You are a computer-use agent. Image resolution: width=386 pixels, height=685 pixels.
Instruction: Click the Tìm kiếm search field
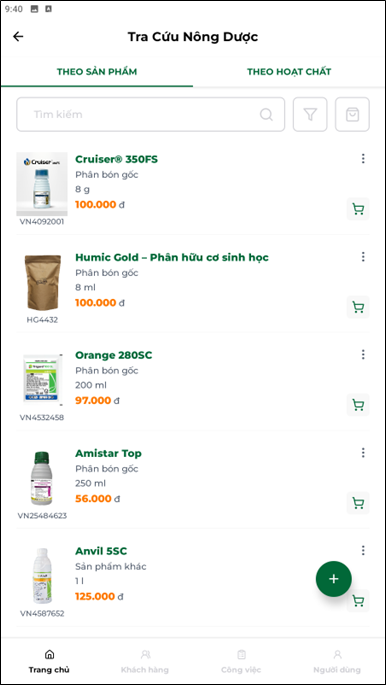(x=151, y=114)
